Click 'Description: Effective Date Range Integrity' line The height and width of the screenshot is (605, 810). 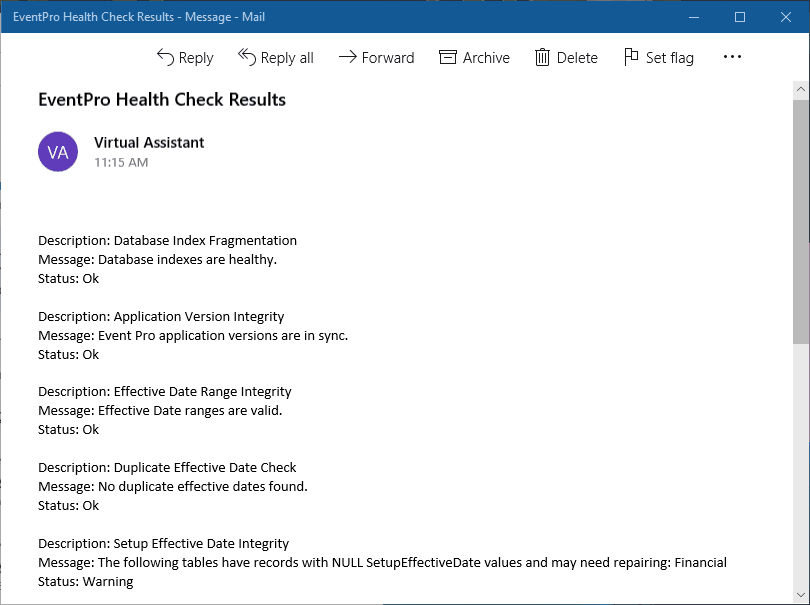(165, 392)
